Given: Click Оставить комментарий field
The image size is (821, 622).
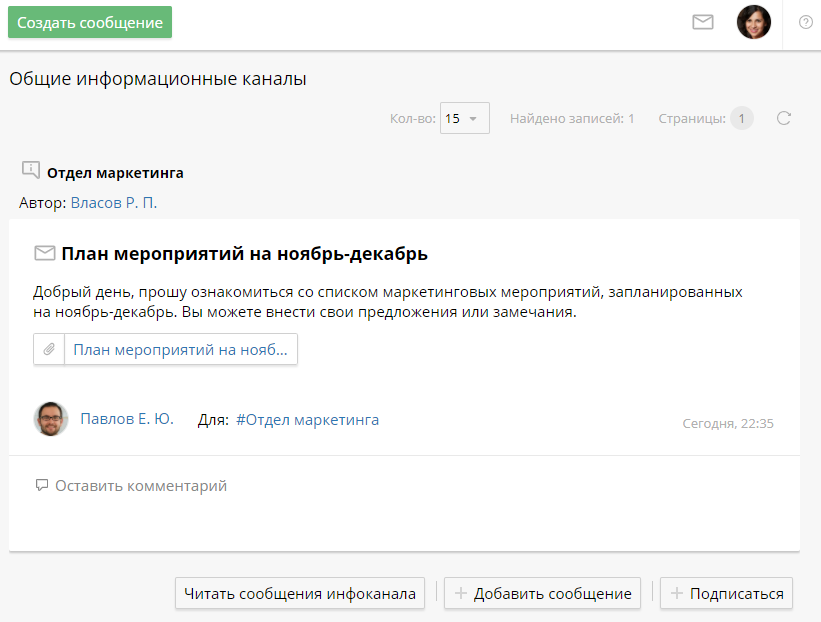Looking at the screenshot, I should [140, 486].
